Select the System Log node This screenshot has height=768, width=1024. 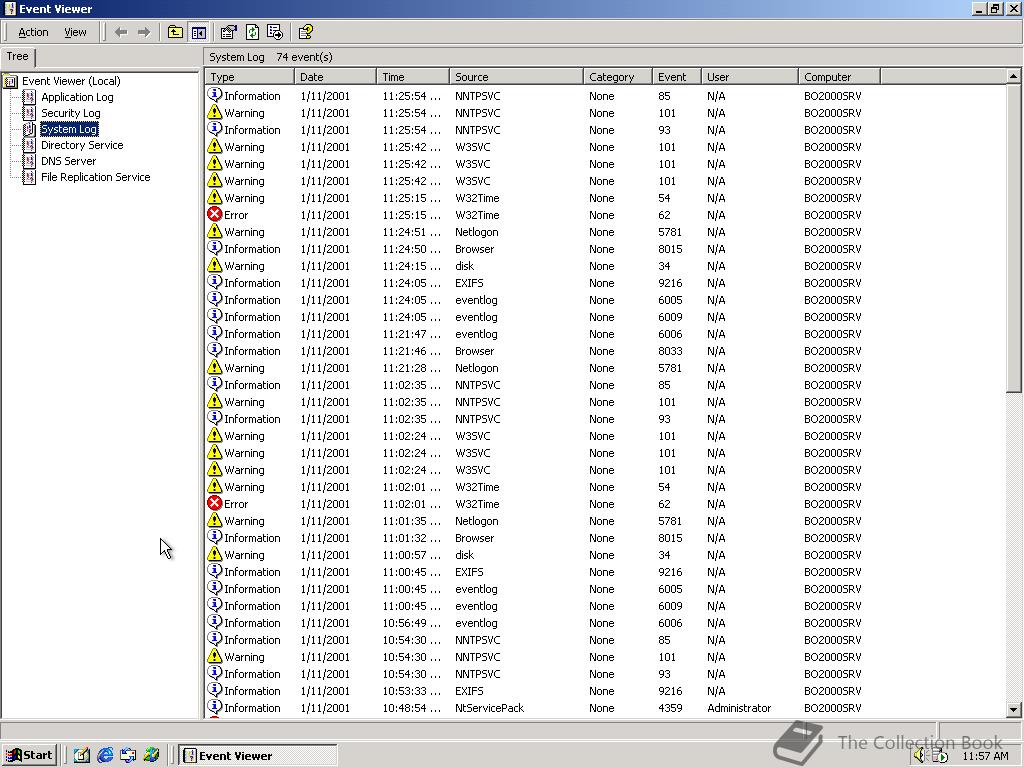69,129
